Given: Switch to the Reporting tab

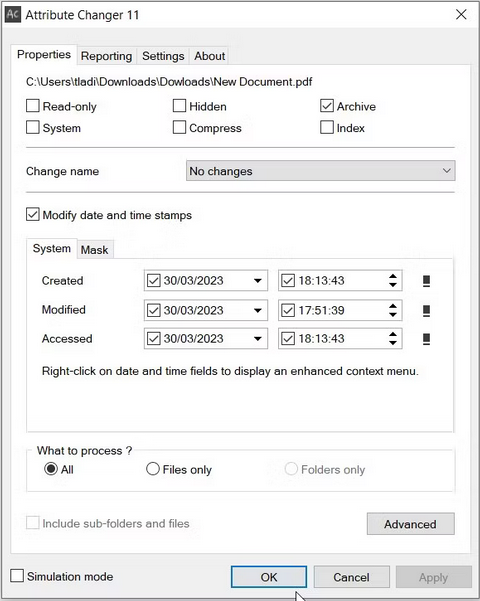Looking at the screenshot, I should point(106,56).
